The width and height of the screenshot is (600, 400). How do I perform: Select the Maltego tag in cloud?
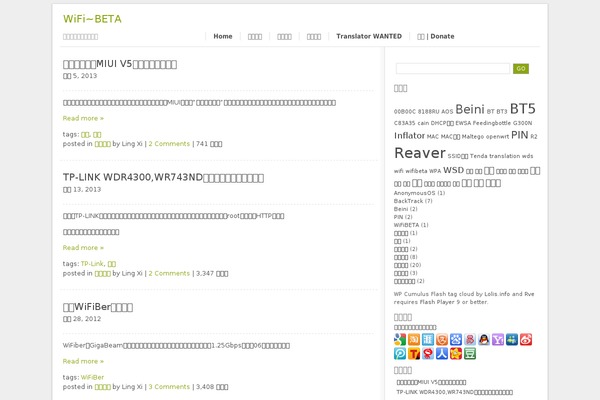tap(473, 137)
